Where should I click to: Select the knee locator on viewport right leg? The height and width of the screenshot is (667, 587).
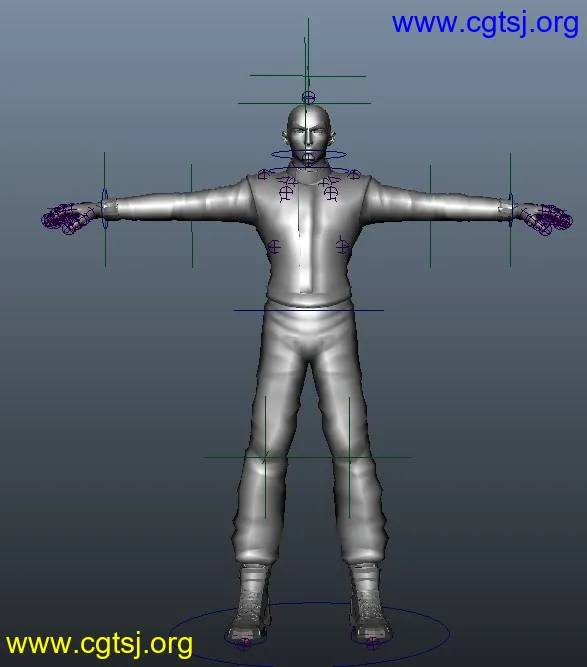pos(349,457)
